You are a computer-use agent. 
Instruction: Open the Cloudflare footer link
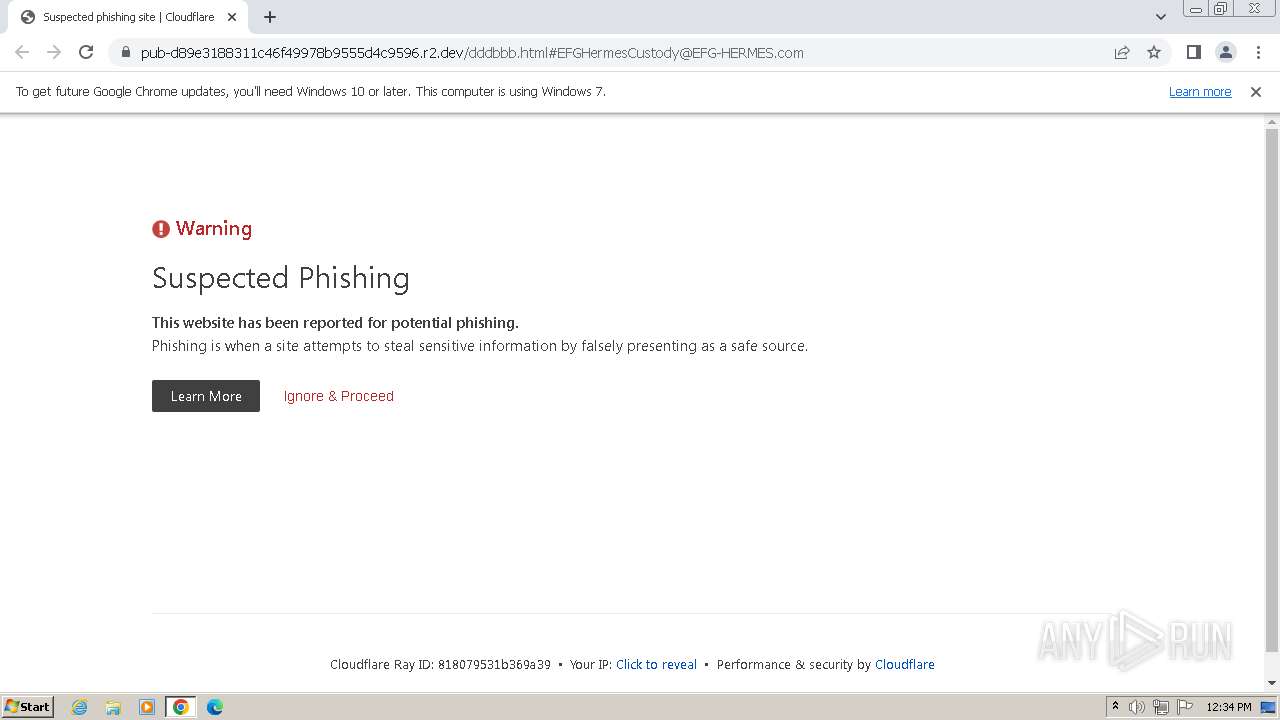pos(904,665)
